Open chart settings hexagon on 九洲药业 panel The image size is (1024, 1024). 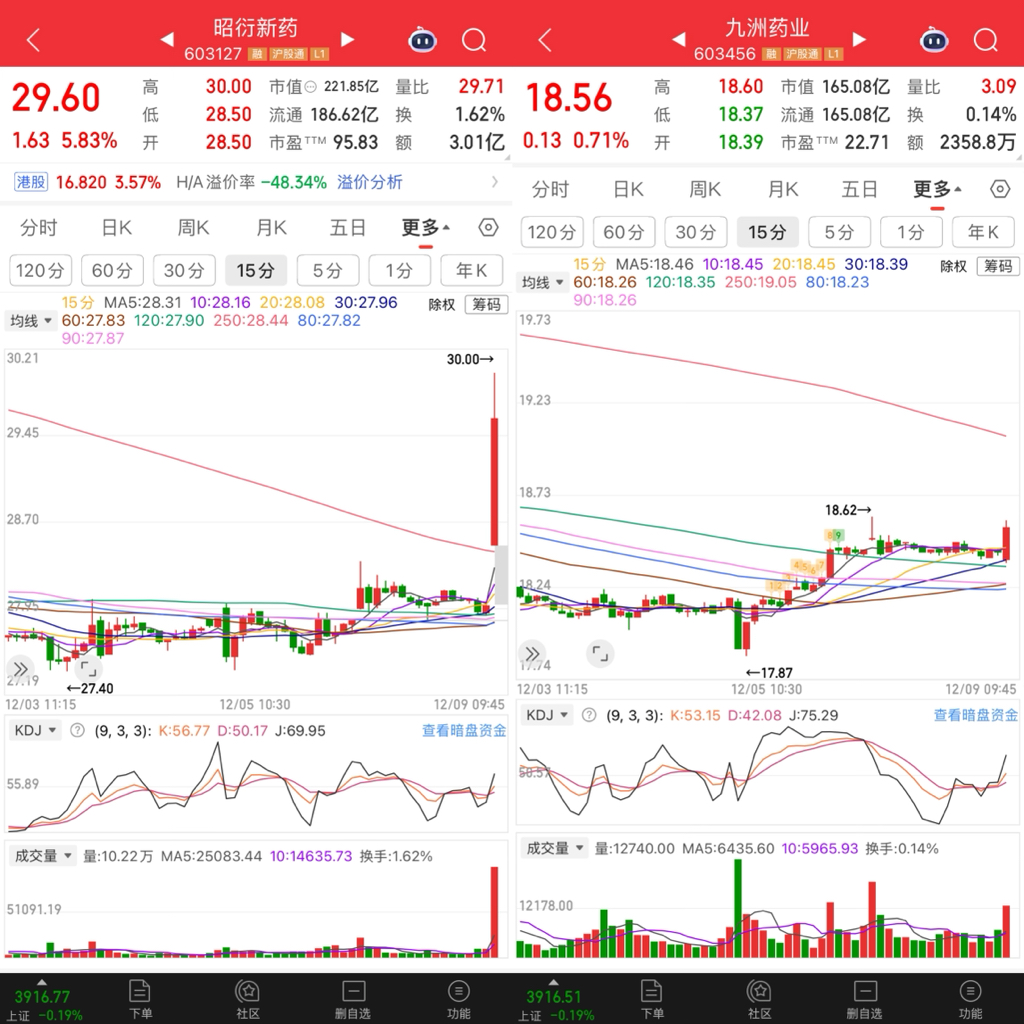tap(1000, 189)
